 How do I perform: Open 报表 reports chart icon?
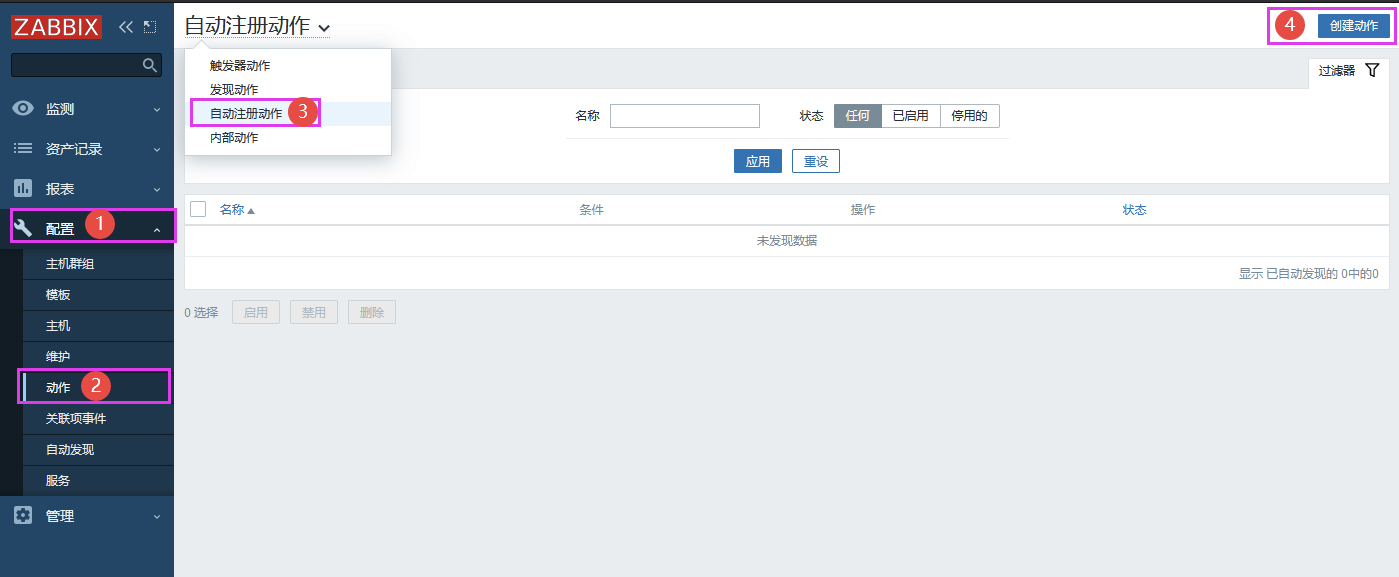tap(23, 188)
